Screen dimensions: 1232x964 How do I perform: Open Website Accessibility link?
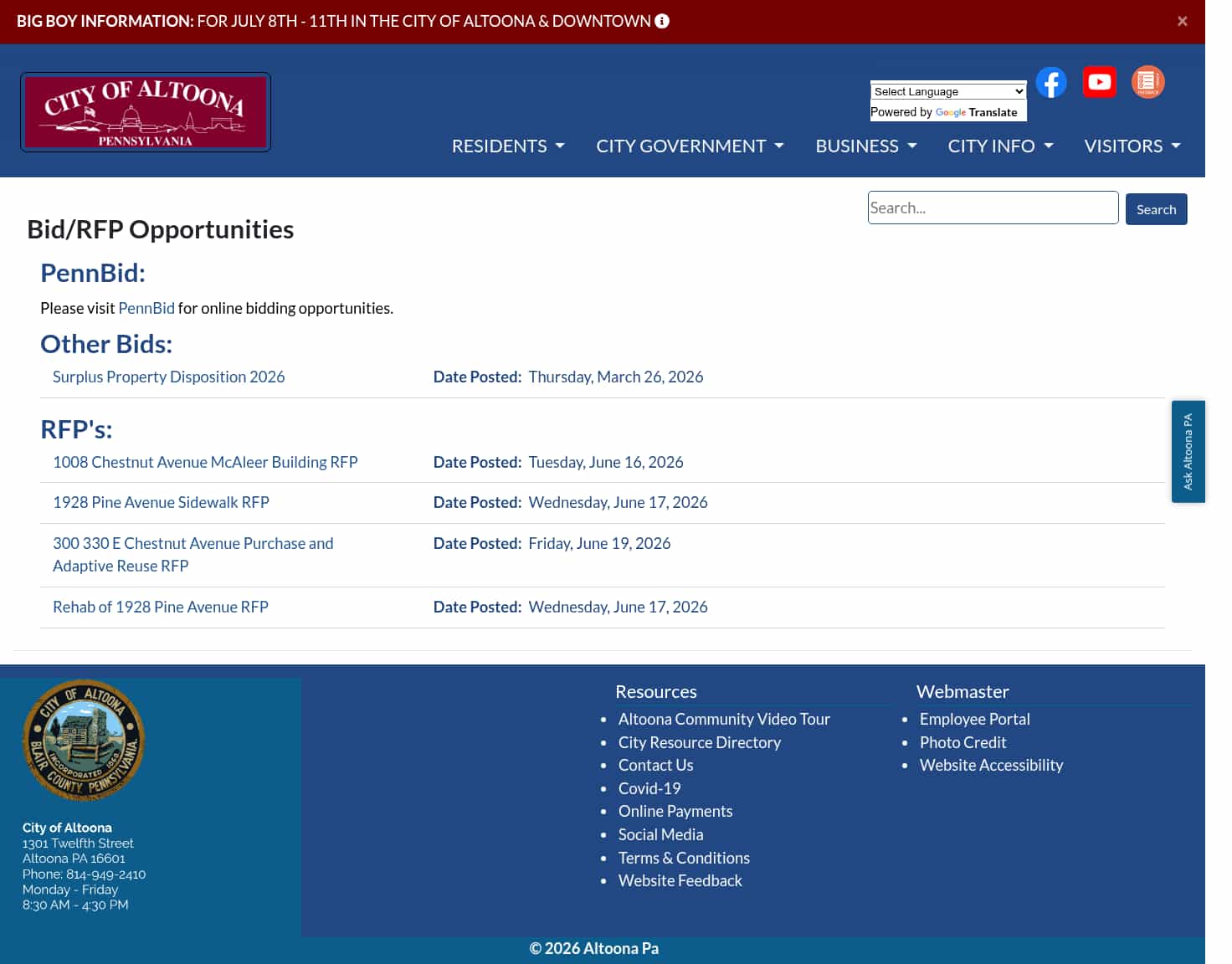992,765
